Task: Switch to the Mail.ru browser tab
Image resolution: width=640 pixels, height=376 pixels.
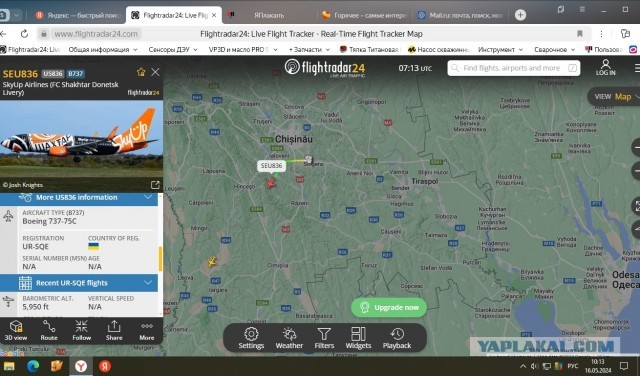Action: click(460, 15)
